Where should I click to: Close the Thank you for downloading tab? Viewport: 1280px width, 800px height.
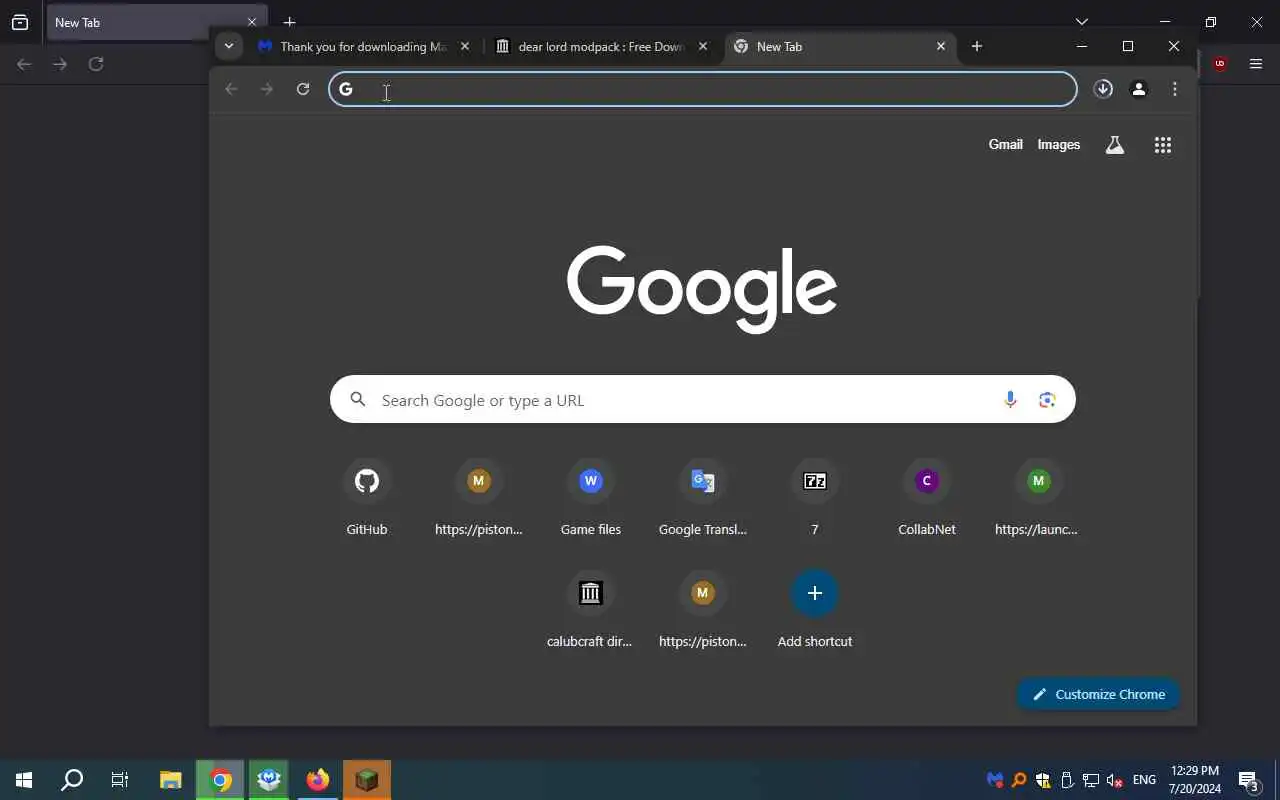tap(465, 46)
